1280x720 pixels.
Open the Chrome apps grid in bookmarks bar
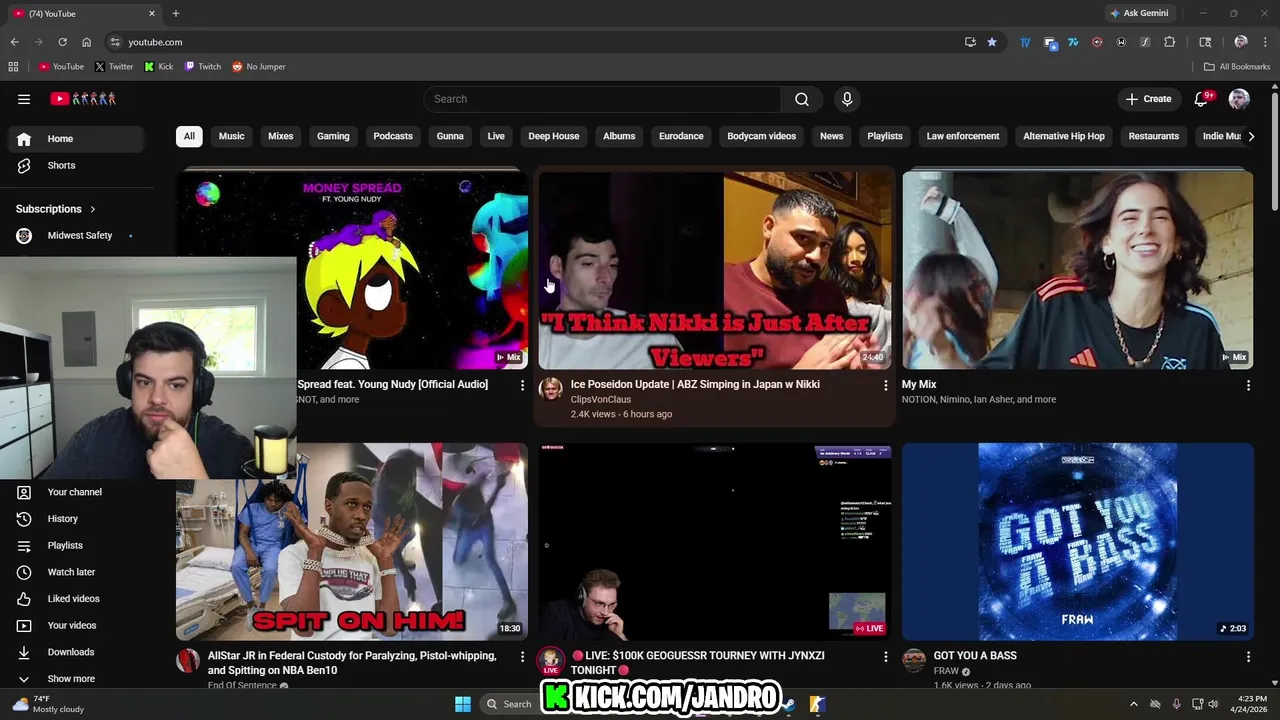13,67
